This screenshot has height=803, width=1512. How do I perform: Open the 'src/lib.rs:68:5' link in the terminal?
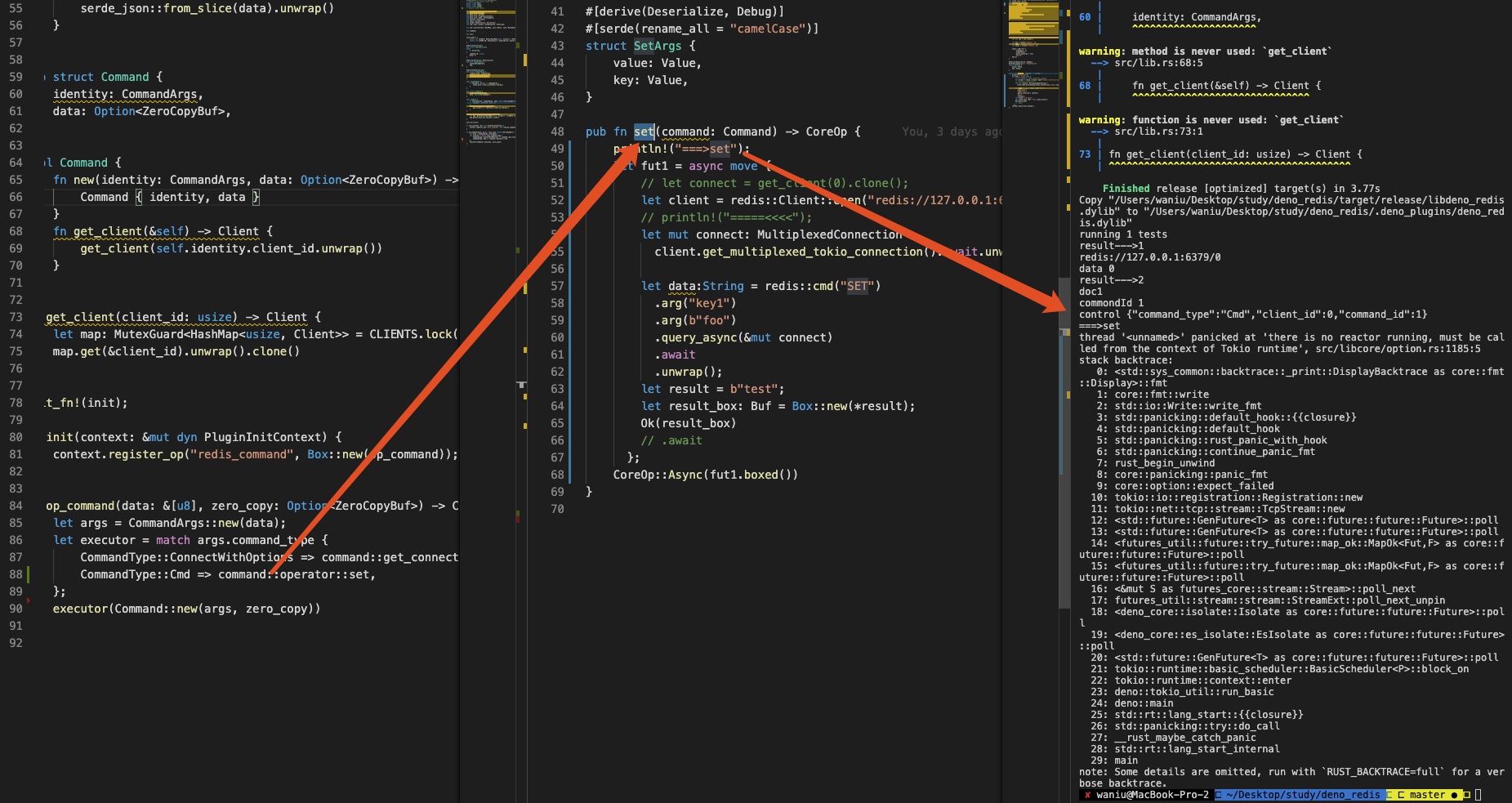tap(1158, 63)
